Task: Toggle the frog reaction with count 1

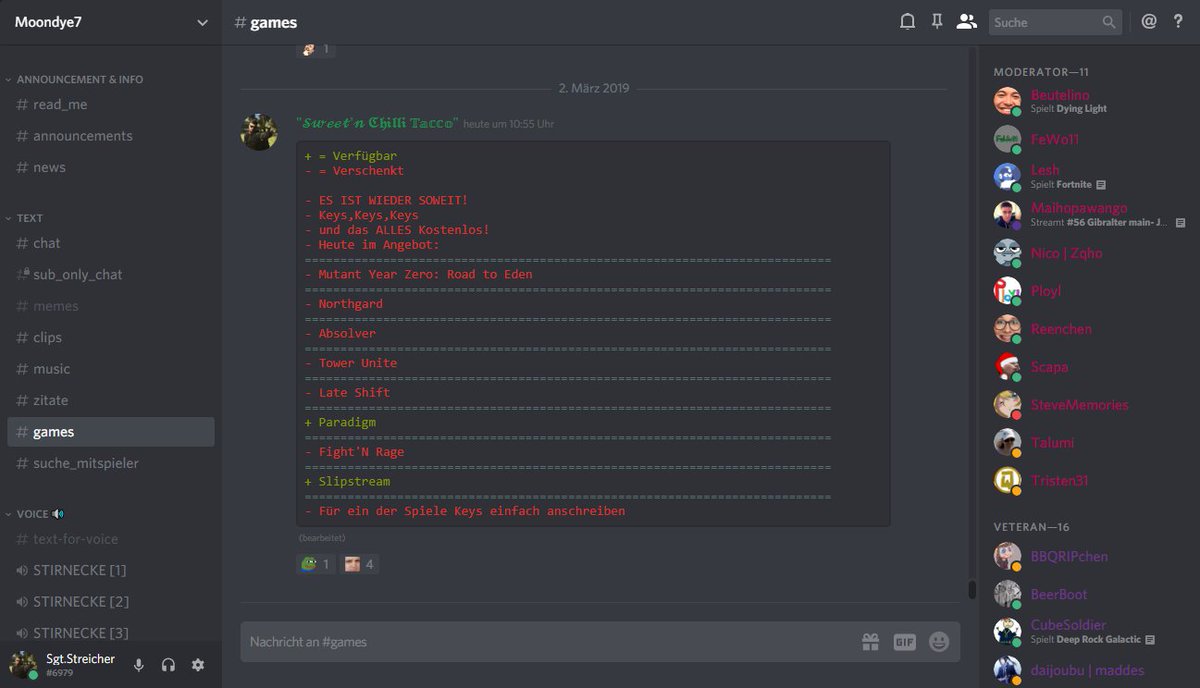Action: [316, 564]
